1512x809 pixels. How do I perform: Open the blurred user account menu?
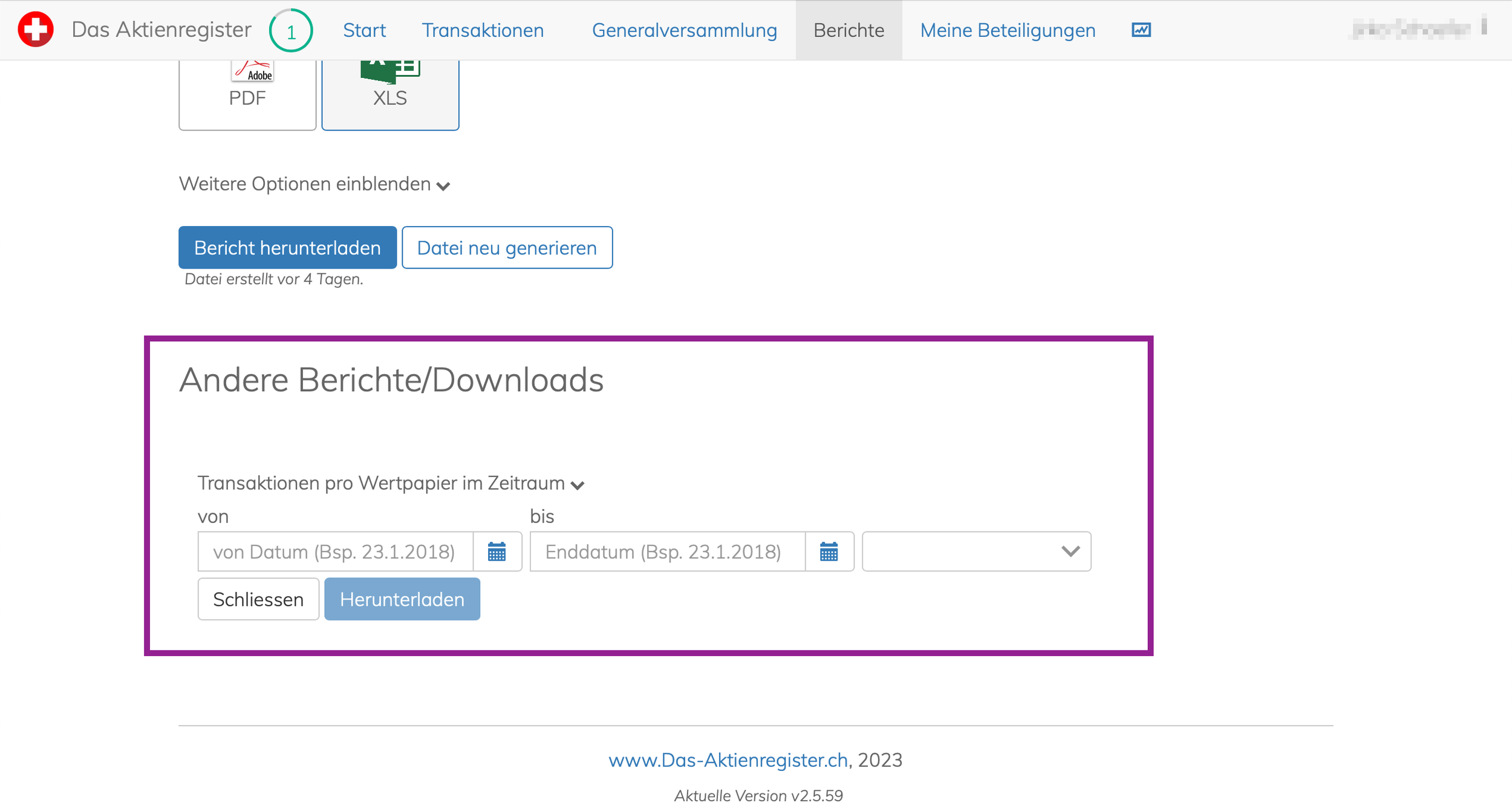1418,28
